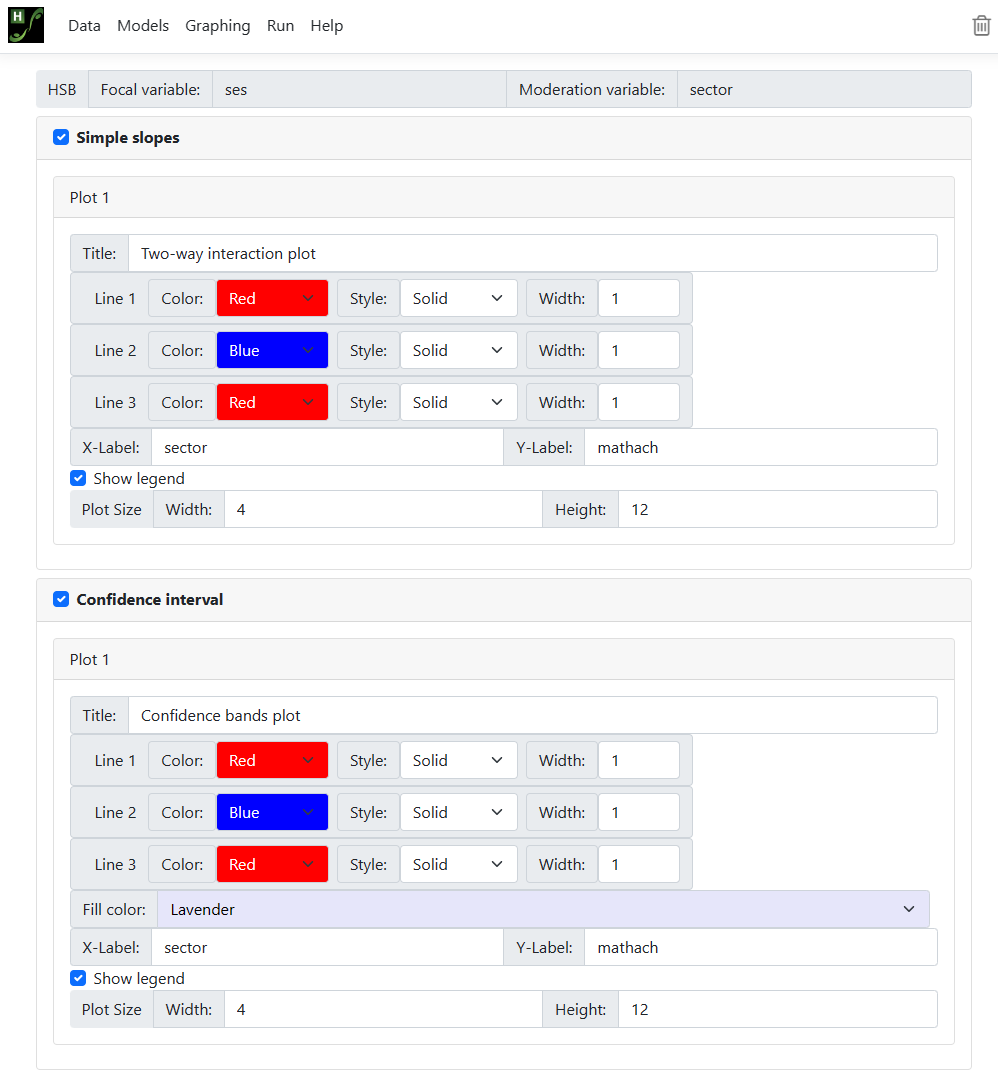Toggle Show legend in Simple slopes plot
The width and height of the screenshot is (998, 1092).
[78, 479]
